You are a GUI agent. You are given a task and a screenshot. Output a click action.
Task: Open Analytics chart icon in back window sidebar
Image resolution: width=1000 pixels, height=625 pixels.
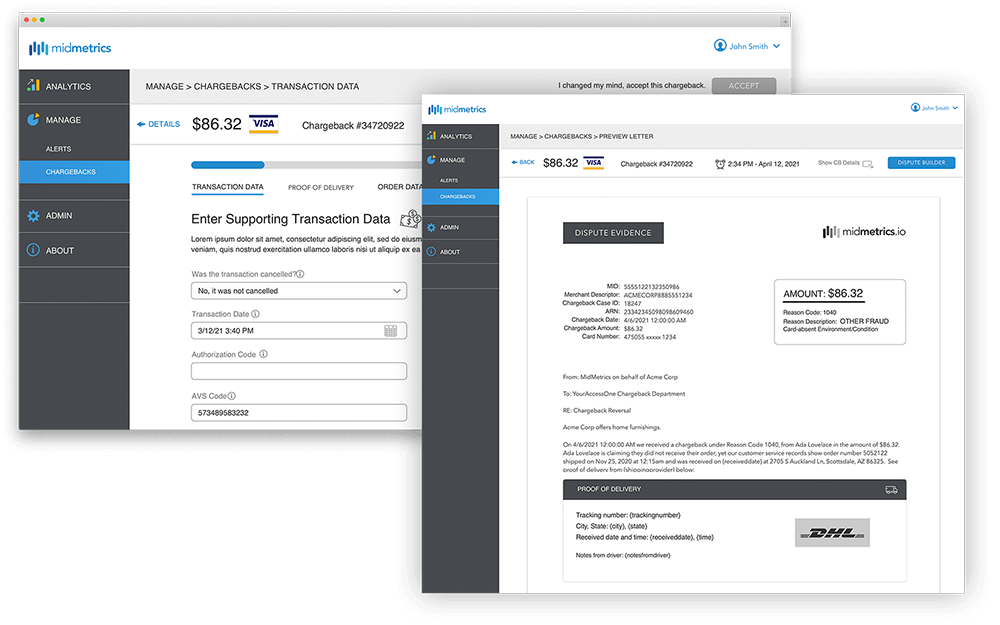coord(33,85)
